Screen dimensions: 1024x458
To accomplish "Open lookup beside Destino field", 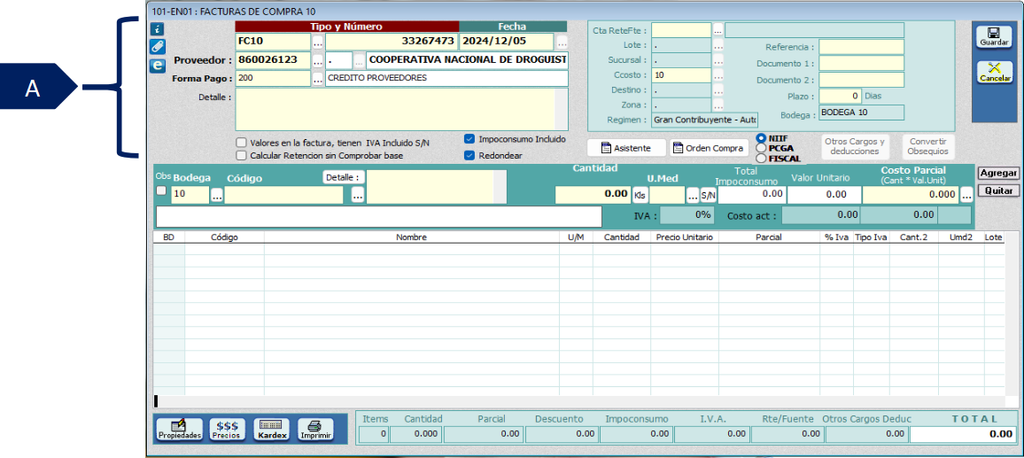I will click(x=718, y=90).
